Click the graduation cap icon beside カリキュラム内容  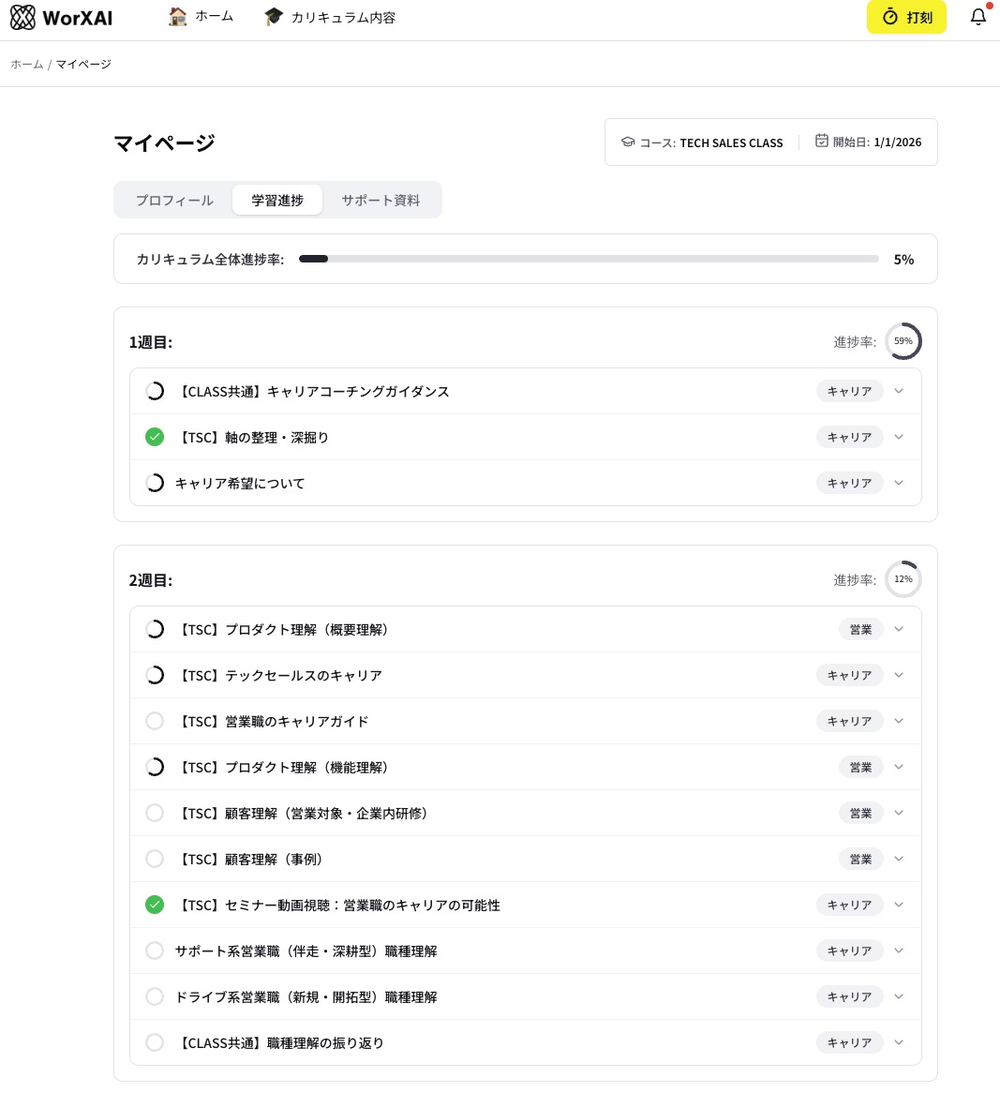tap(273, 17)
